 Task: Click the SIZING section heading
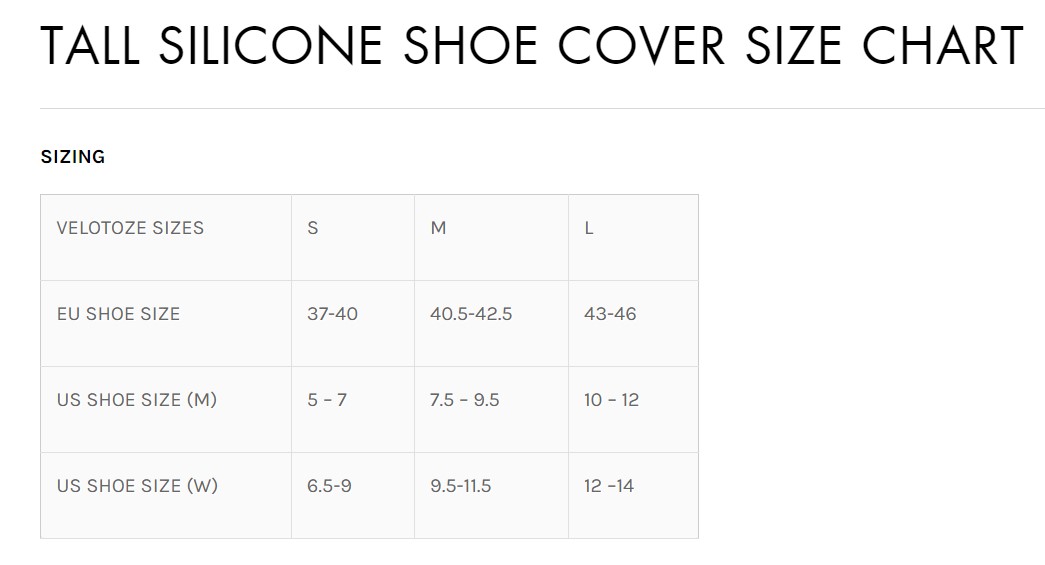point(73,157)
